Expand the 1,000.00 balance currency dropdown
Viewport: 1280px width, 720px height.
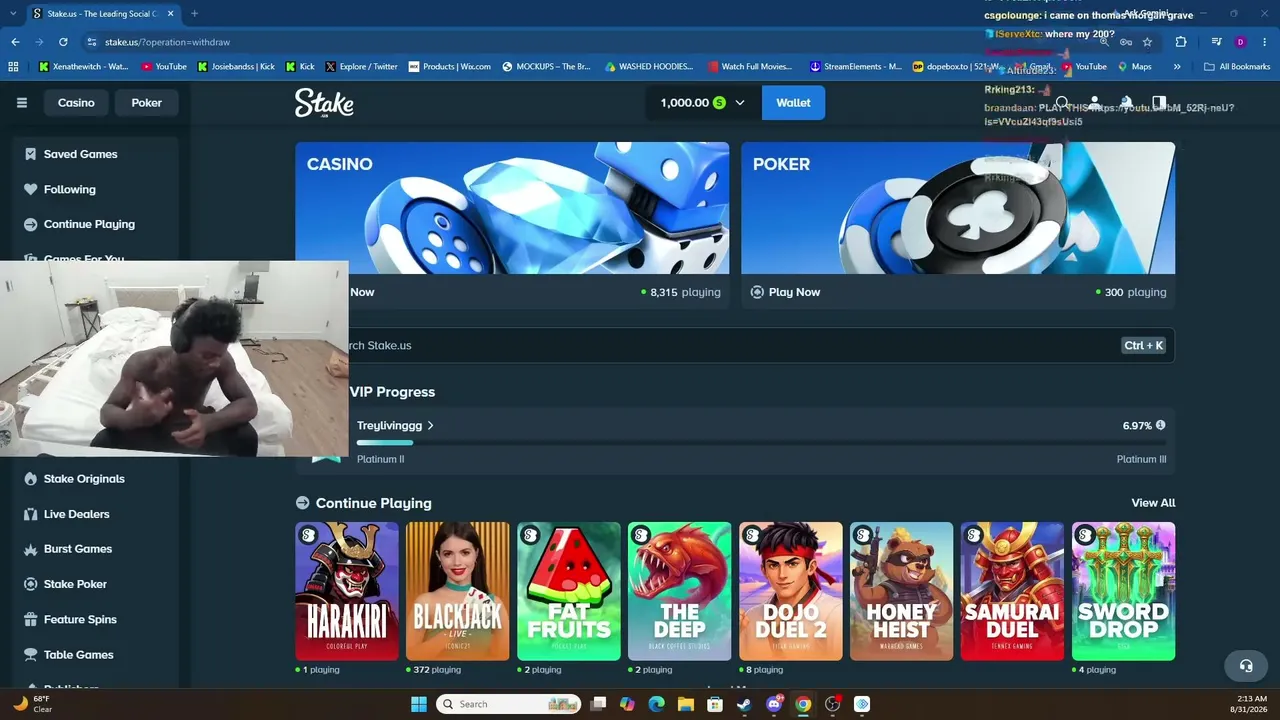[x=740, y=103]
